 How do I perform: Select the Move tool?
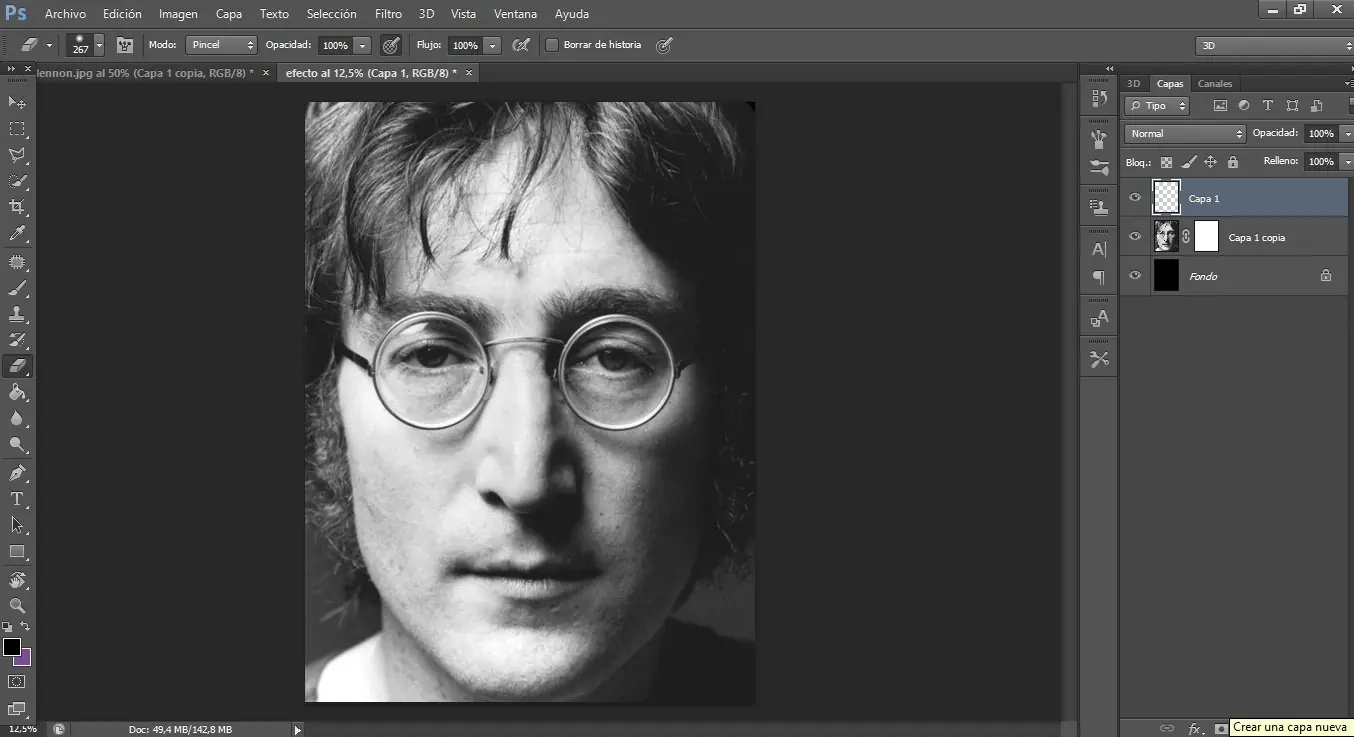(15, 102)
